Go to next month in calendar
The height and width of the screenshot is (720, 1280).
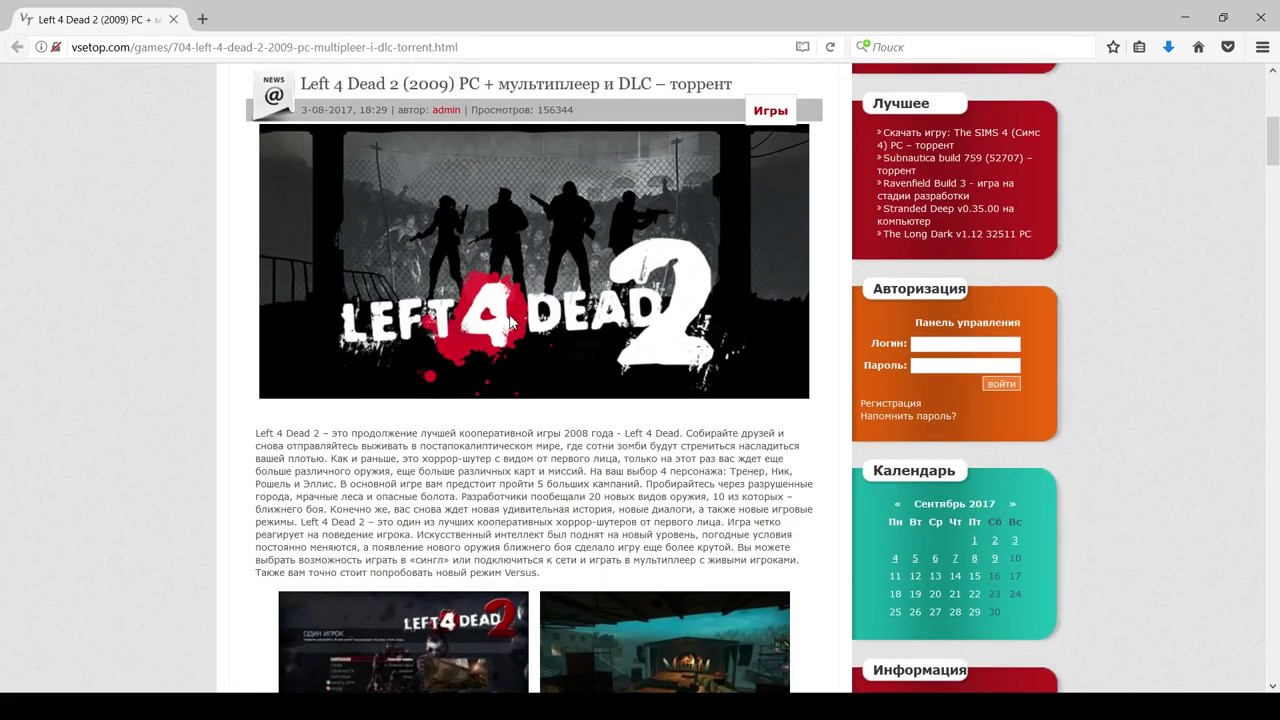pos(1012,504)
